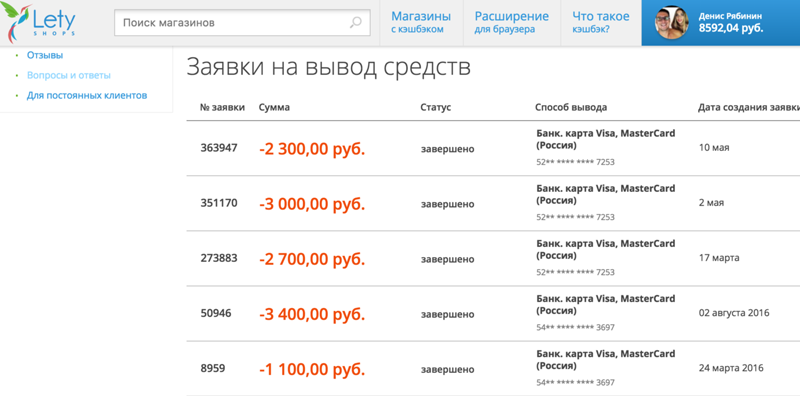Open Что такое кэшбэк? page
Viewport: 800px width, 396px height.
click(601, 22)
